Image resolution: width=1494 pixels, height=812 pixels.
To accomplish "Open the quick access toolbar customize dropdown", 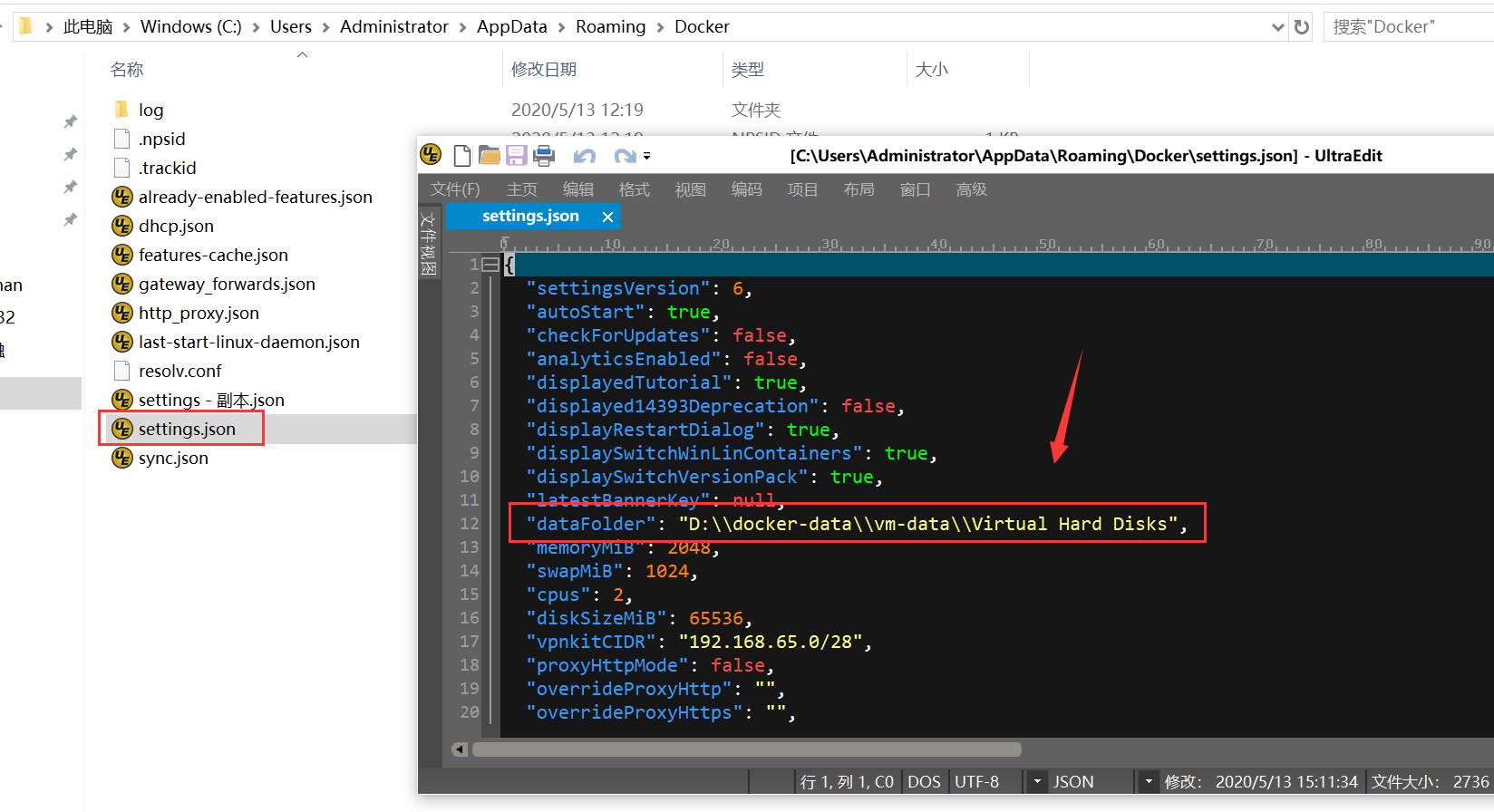I will (647, 156).
